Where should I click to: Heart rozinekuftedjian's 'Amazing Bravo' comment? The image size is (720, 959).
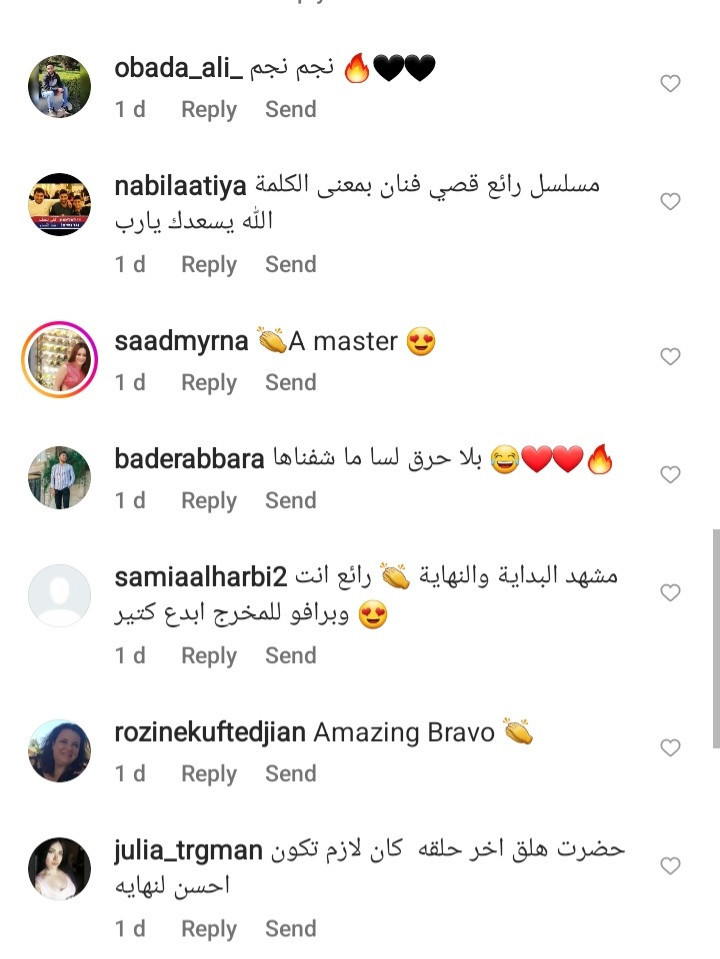[x=670, y=747]
